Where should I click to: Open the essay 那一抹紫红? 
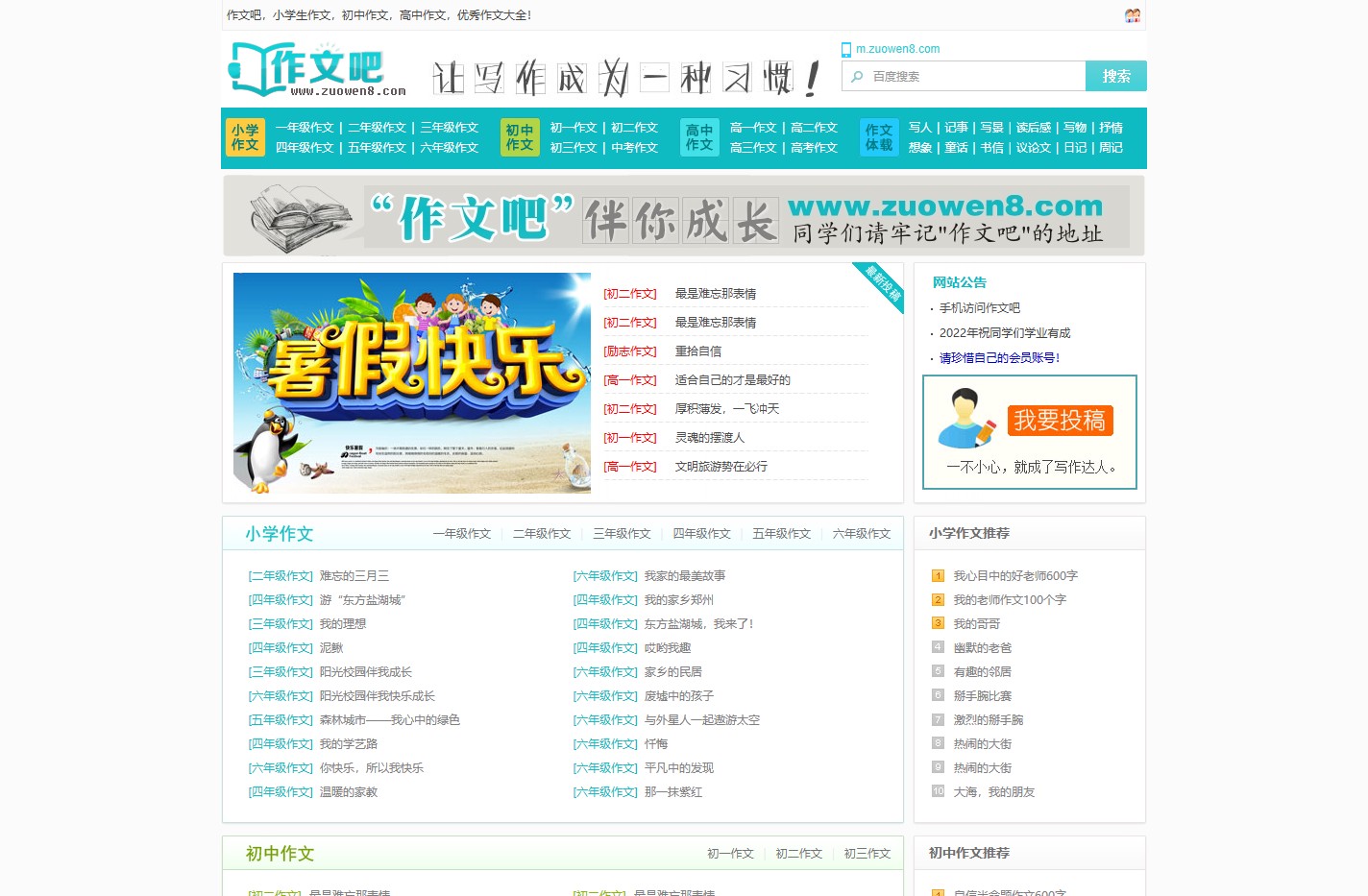tap(673, 792)
